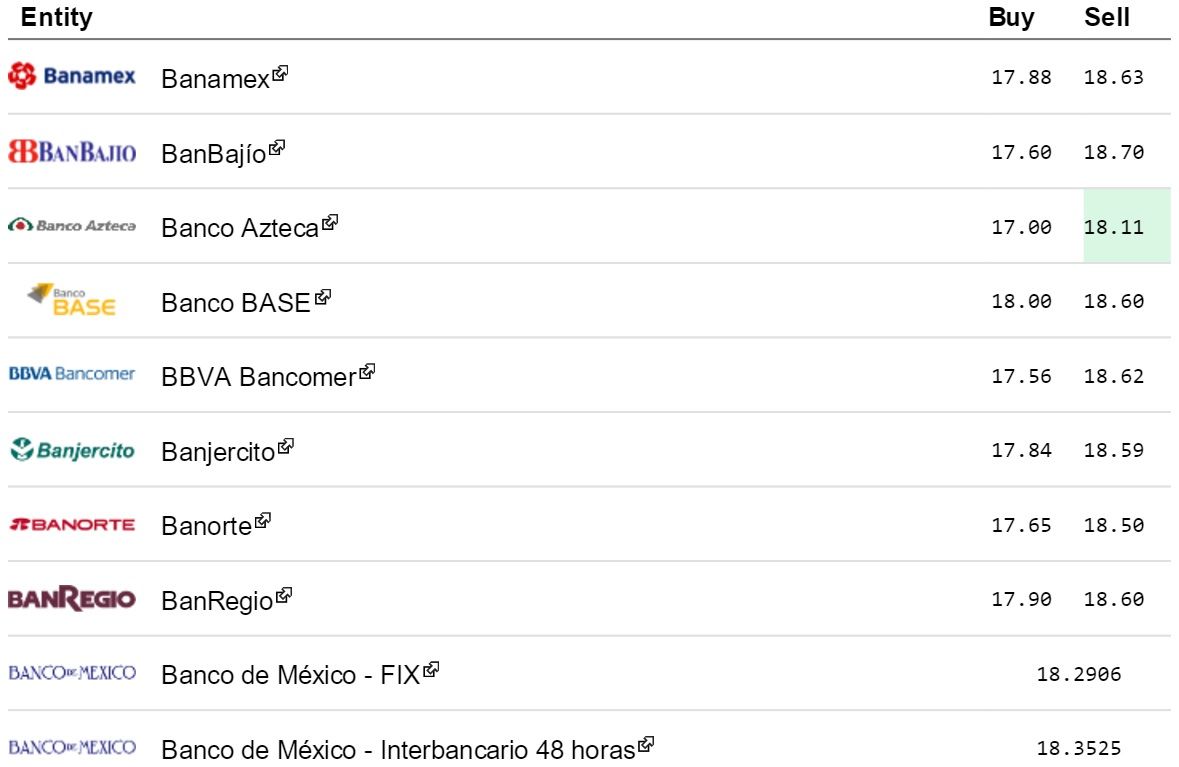Open the Interbancario 48 horas link

[398, 749]
